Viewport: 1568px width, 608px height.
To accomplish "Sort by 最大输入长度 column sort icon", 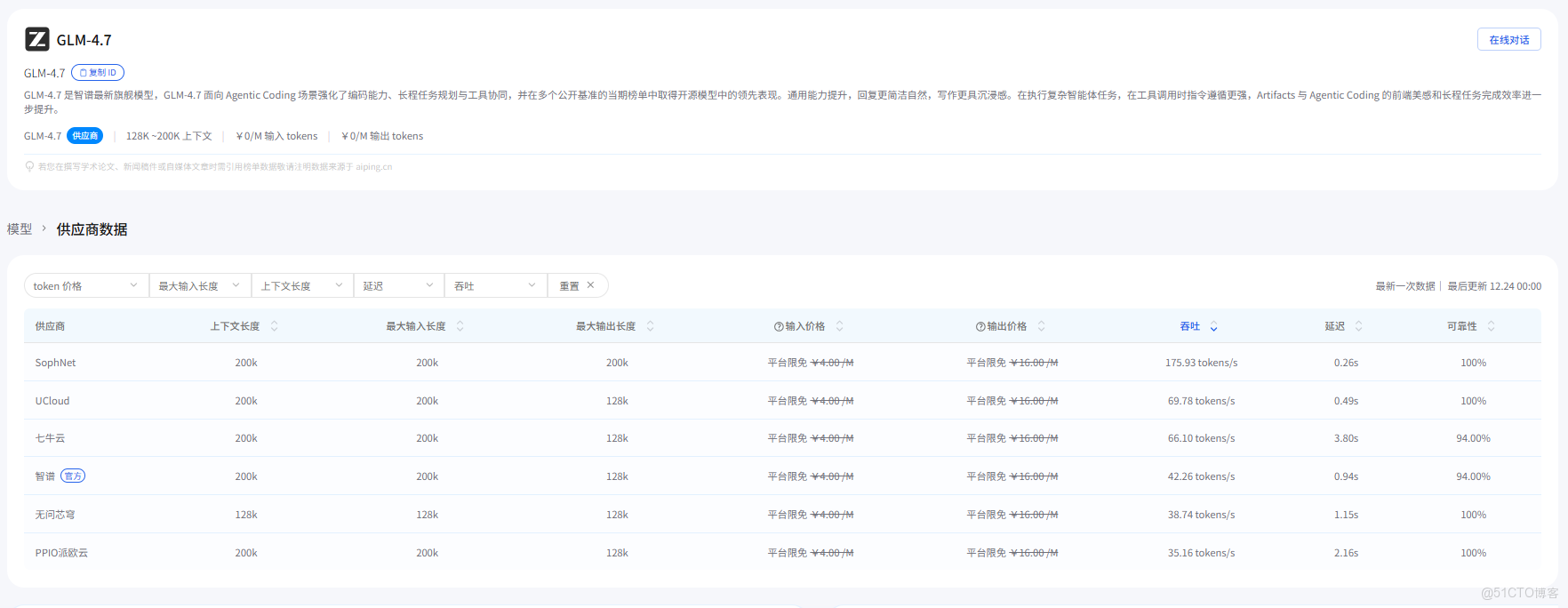I will (x=460, y=326).
